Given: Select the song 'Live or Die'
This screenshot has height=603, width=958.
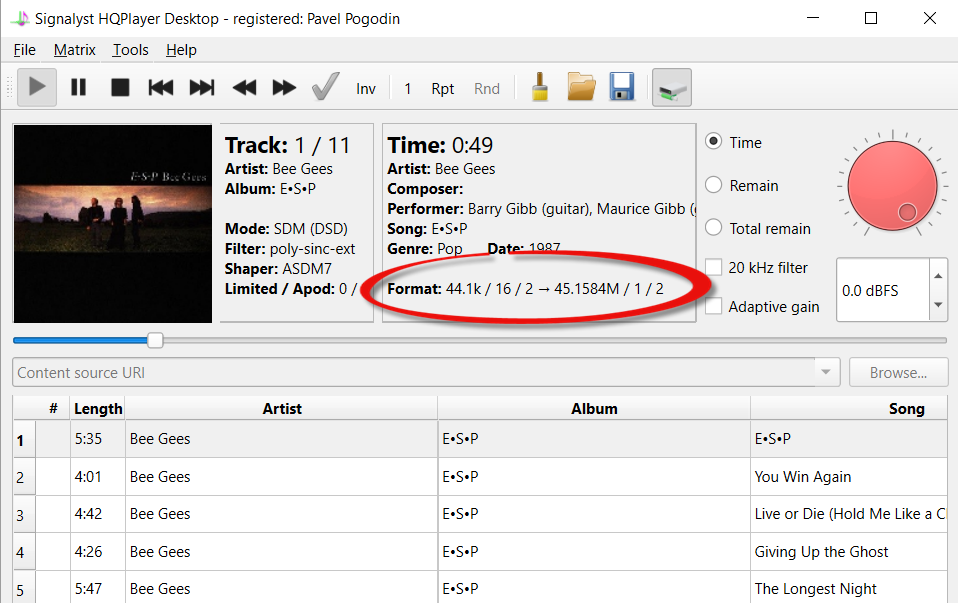Looking at the screenshot, I should [x=850, y=514].
